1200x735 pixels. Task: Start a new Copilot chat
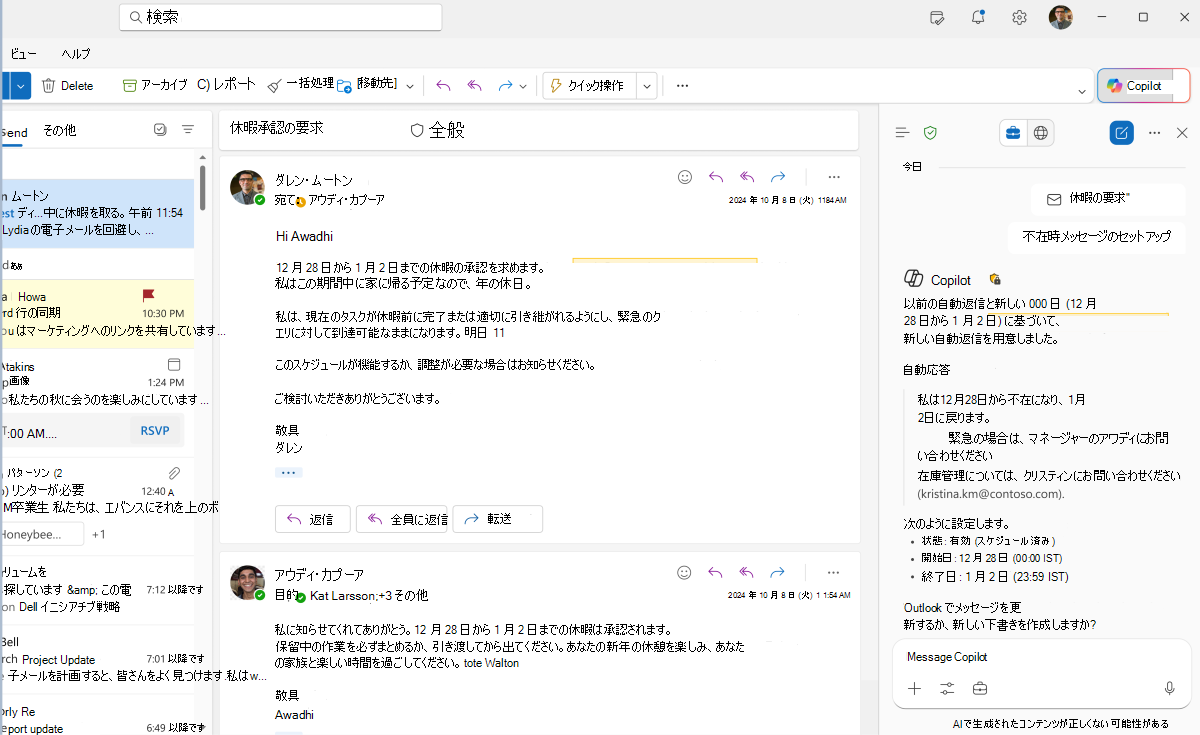[x=1122, y=132]
